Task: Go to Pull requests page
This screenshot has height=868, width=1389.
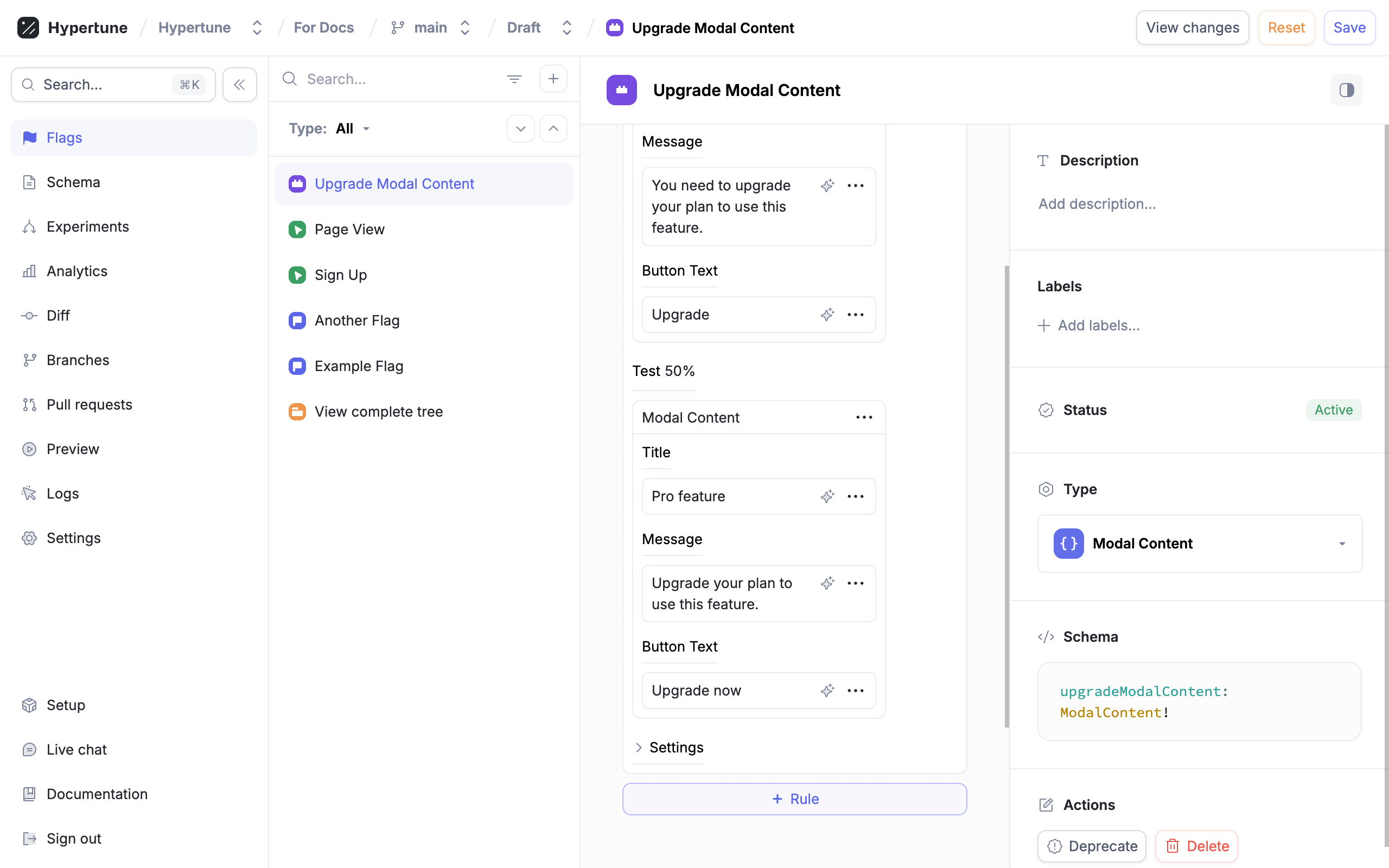Action: click(89, 404)
